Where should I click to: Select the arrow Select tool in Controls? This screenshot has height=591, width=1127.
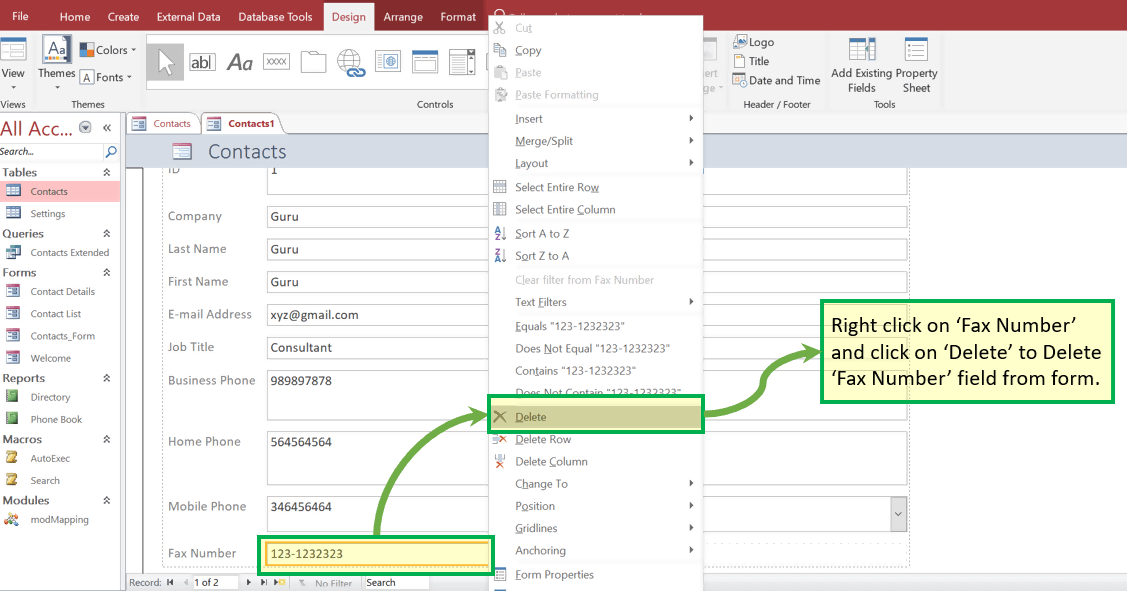[x=165, y=62]
